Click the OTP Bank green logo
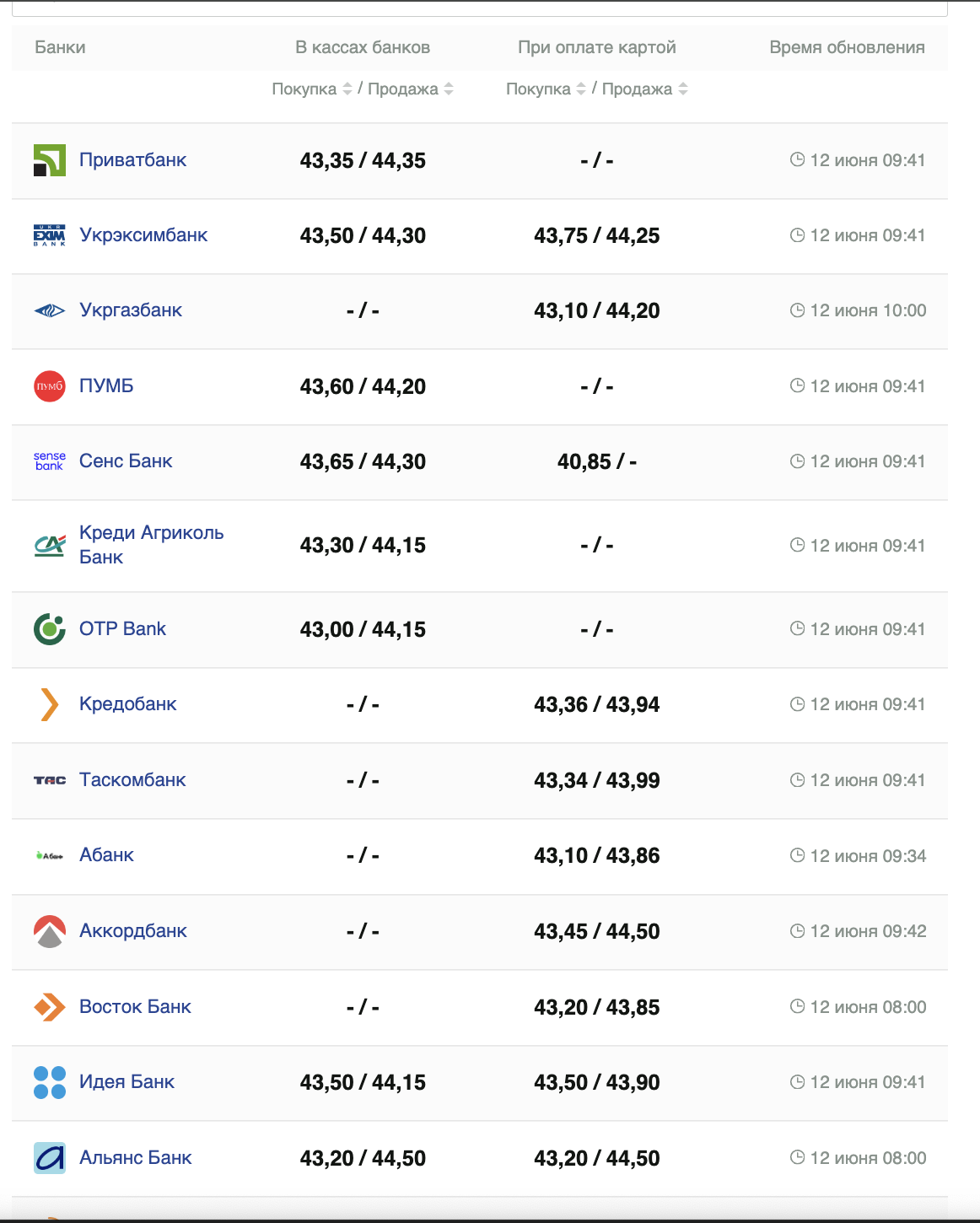The width and height of the screenshot is (980, 1223). pyautogui.click(x=49, y=629)
